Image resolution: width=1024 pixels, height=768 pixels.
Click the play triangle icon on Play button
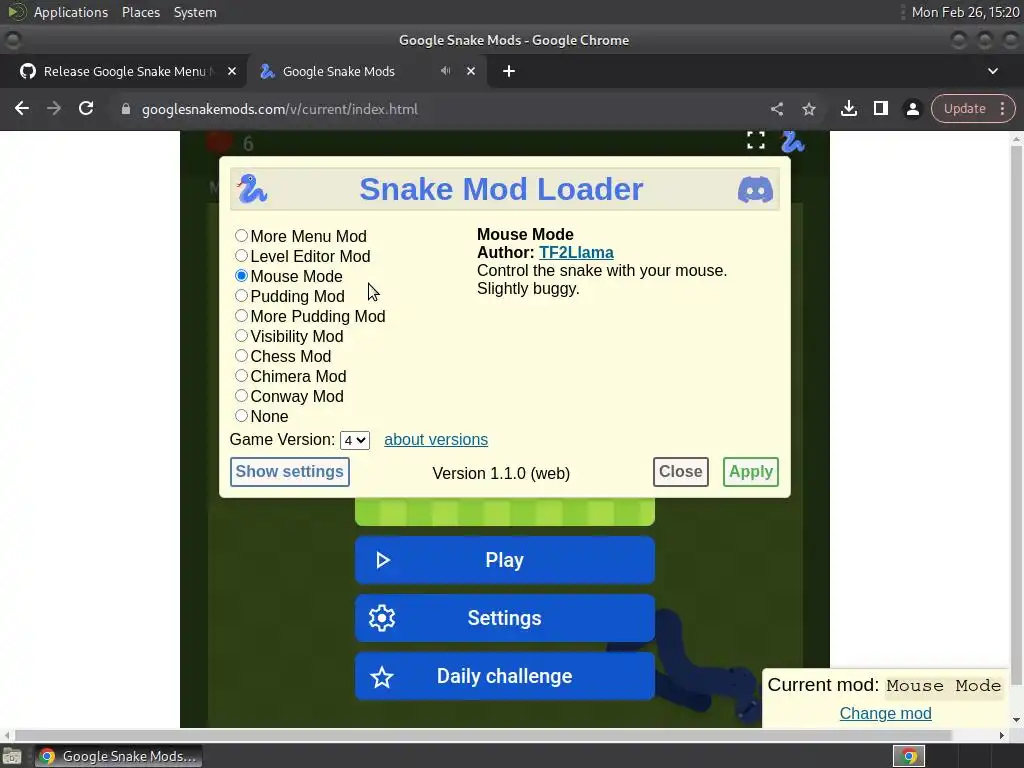[x=383, y=560]
